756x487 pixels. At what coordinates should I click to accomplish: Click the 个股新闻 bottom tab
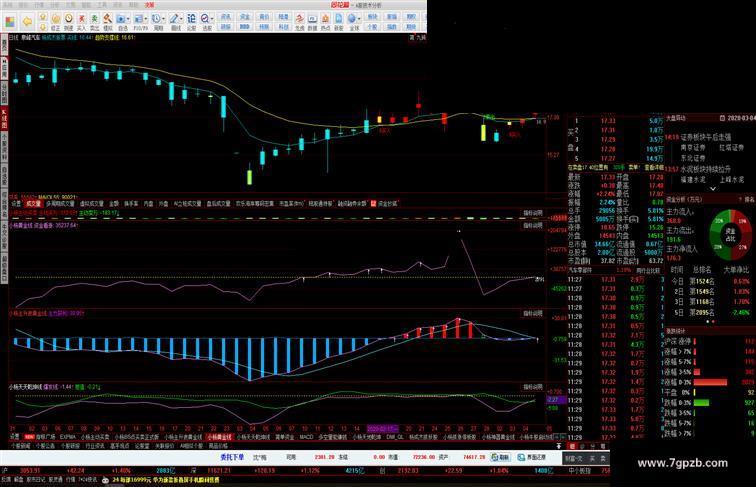(x=21, y=446)
